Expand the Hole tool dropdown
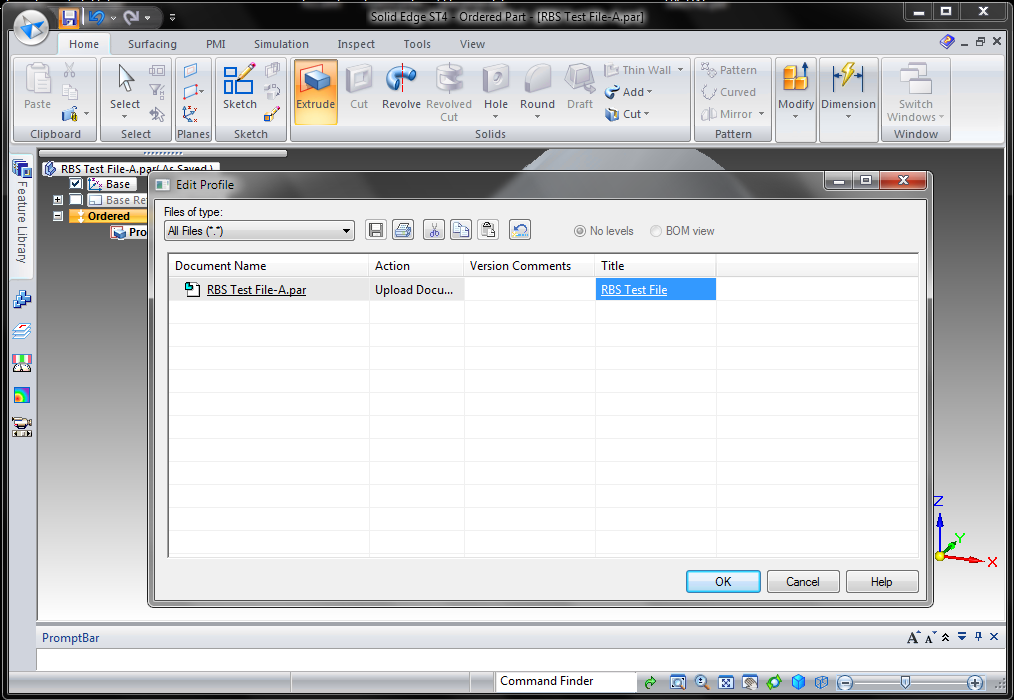The image size is (1014, 700). 495,117
